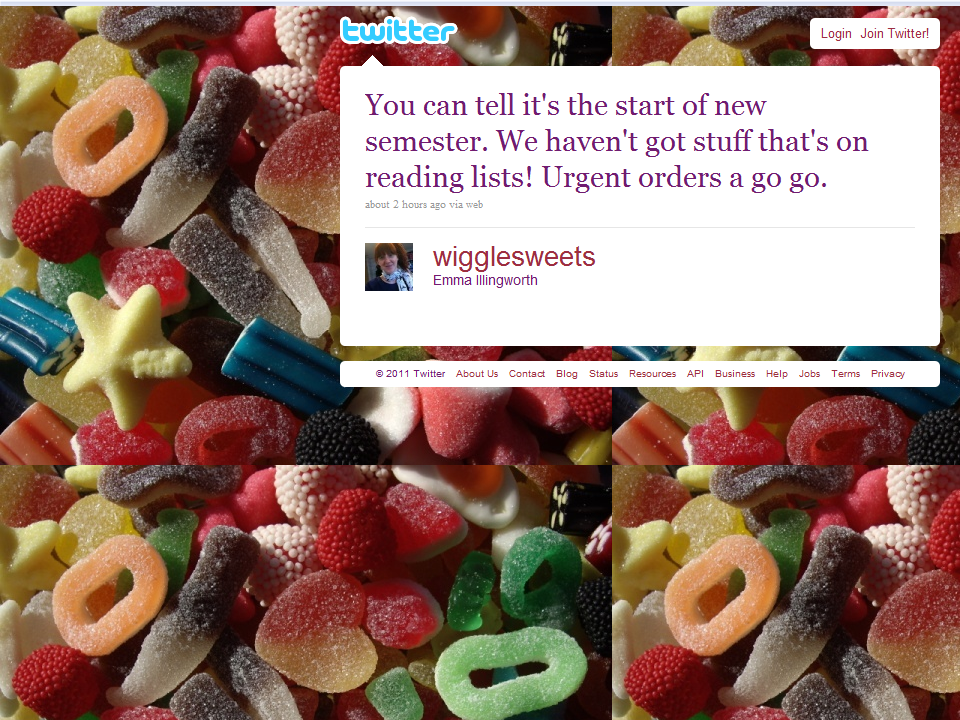Visit the Blog footer link

567,373
